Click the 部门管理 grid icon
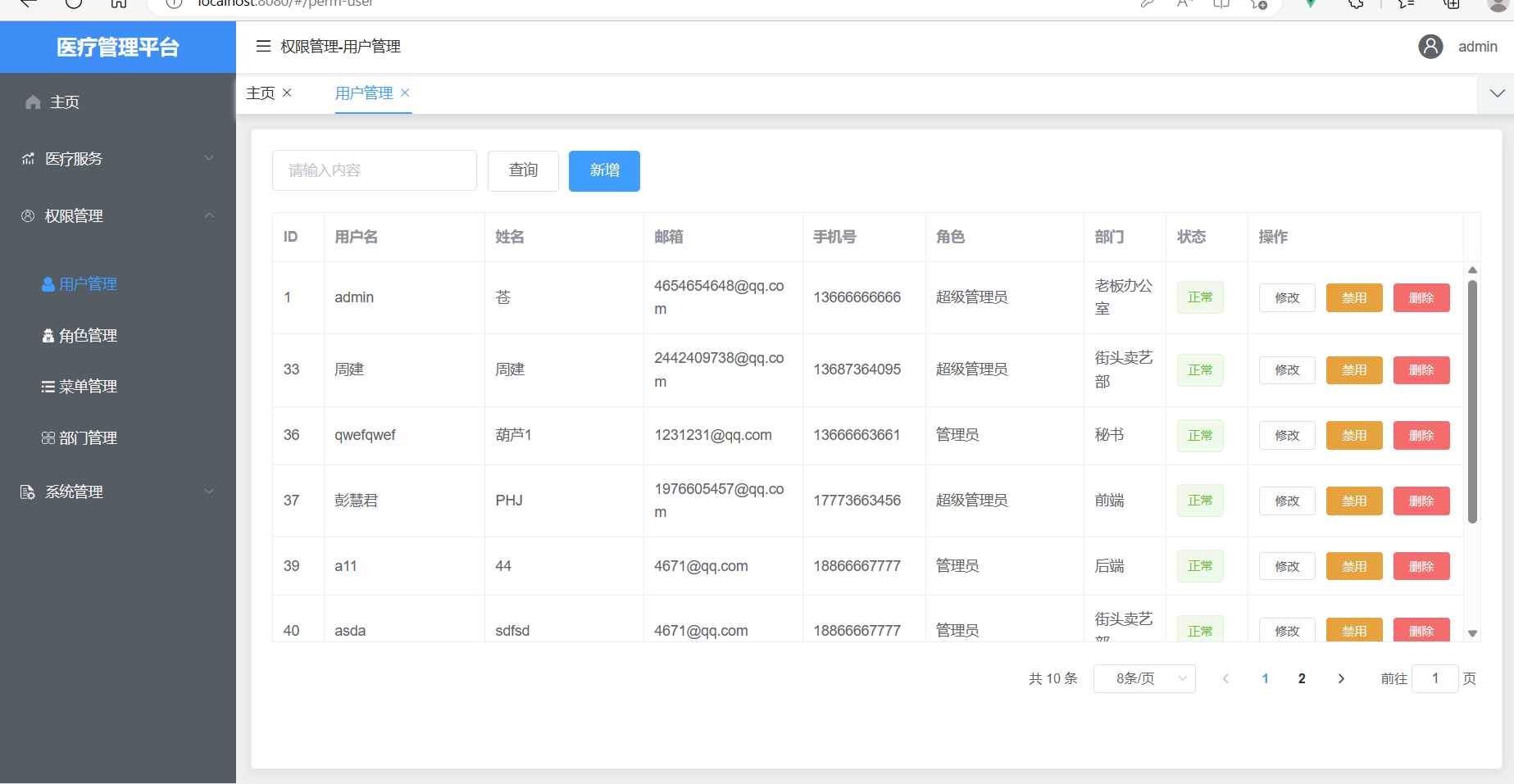 point(48,438)
